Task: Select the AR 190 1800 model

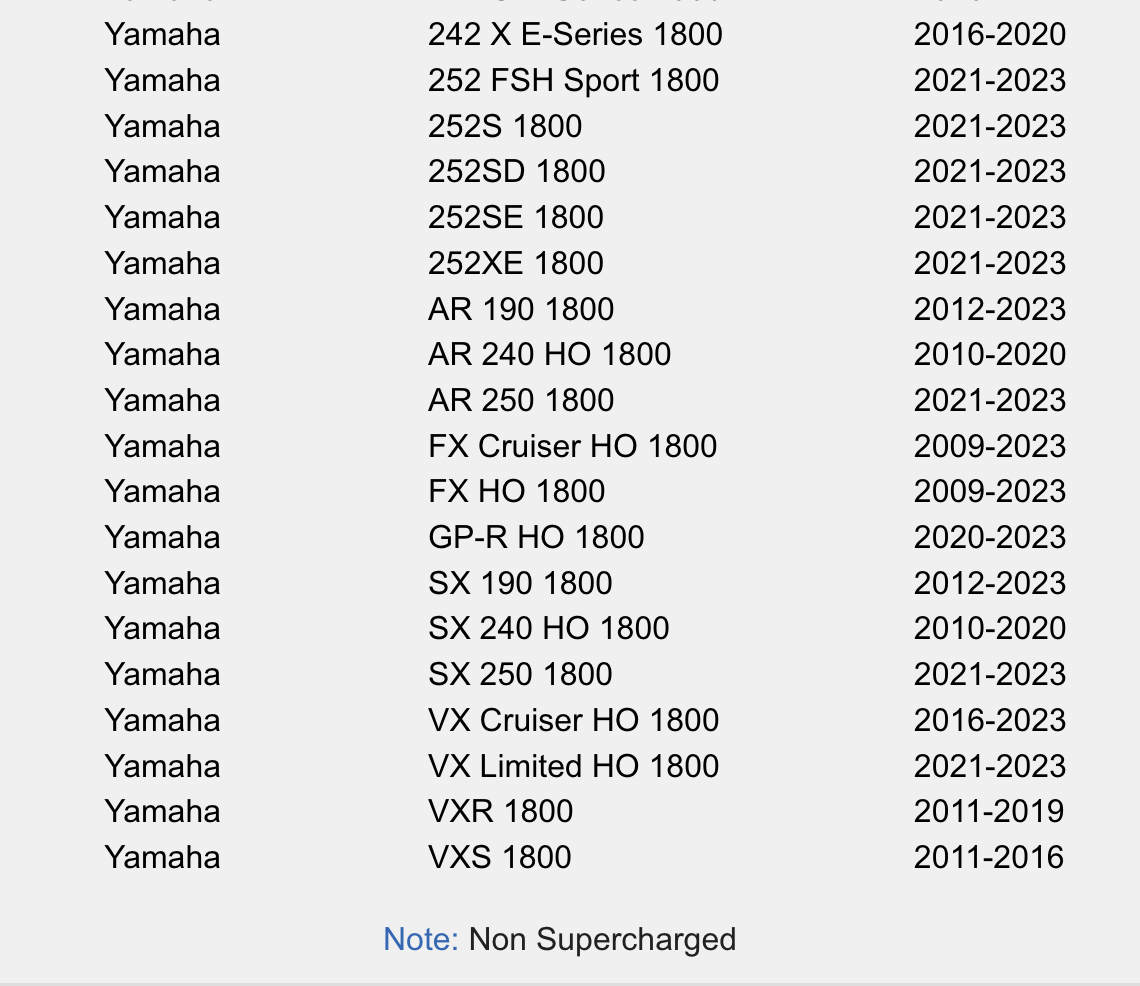Action: [x=520, y=310]
